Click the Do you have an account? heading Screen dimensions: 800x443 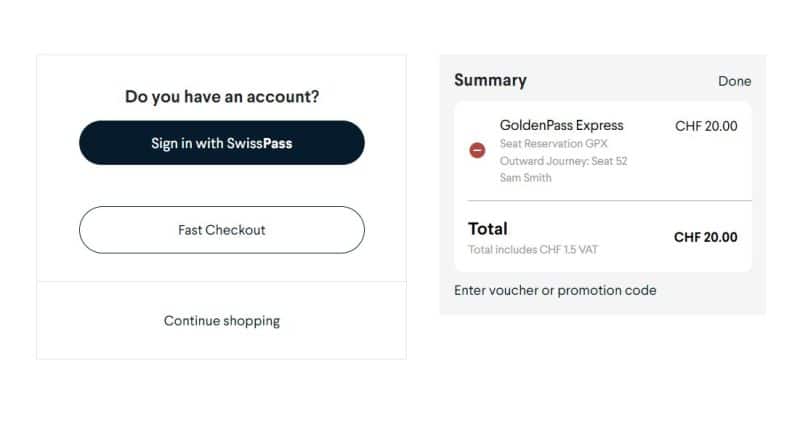[221, 97]
